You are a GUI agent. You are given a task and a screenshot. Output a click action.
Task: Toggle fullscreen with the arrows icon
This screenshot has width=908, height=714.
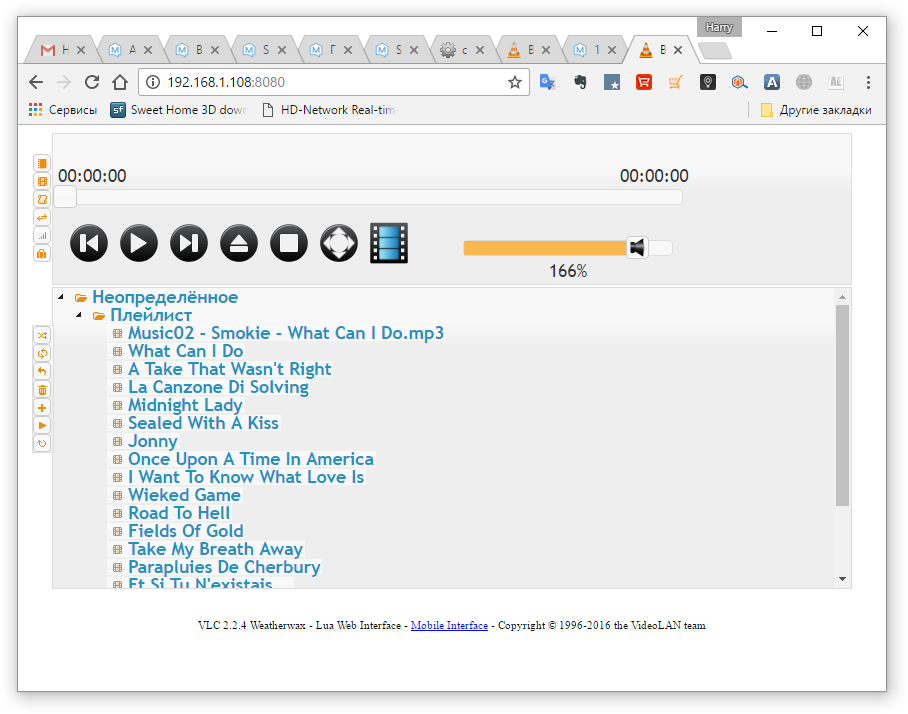[339, 243]
